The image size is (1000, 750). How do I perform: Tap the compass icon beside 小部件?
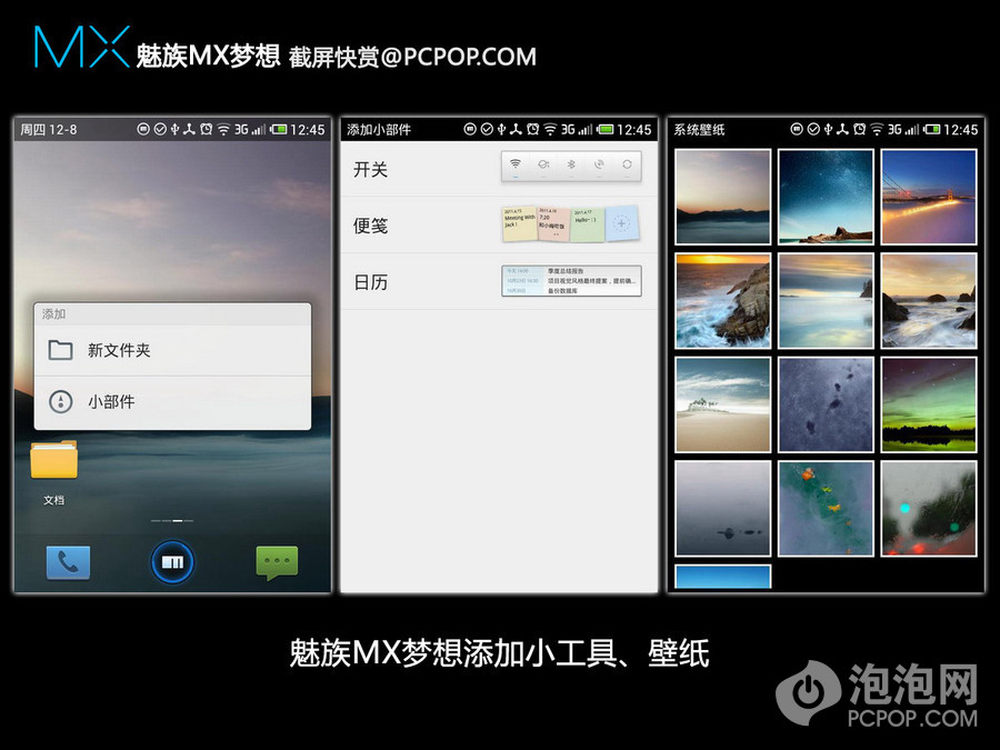pos(61,402)
